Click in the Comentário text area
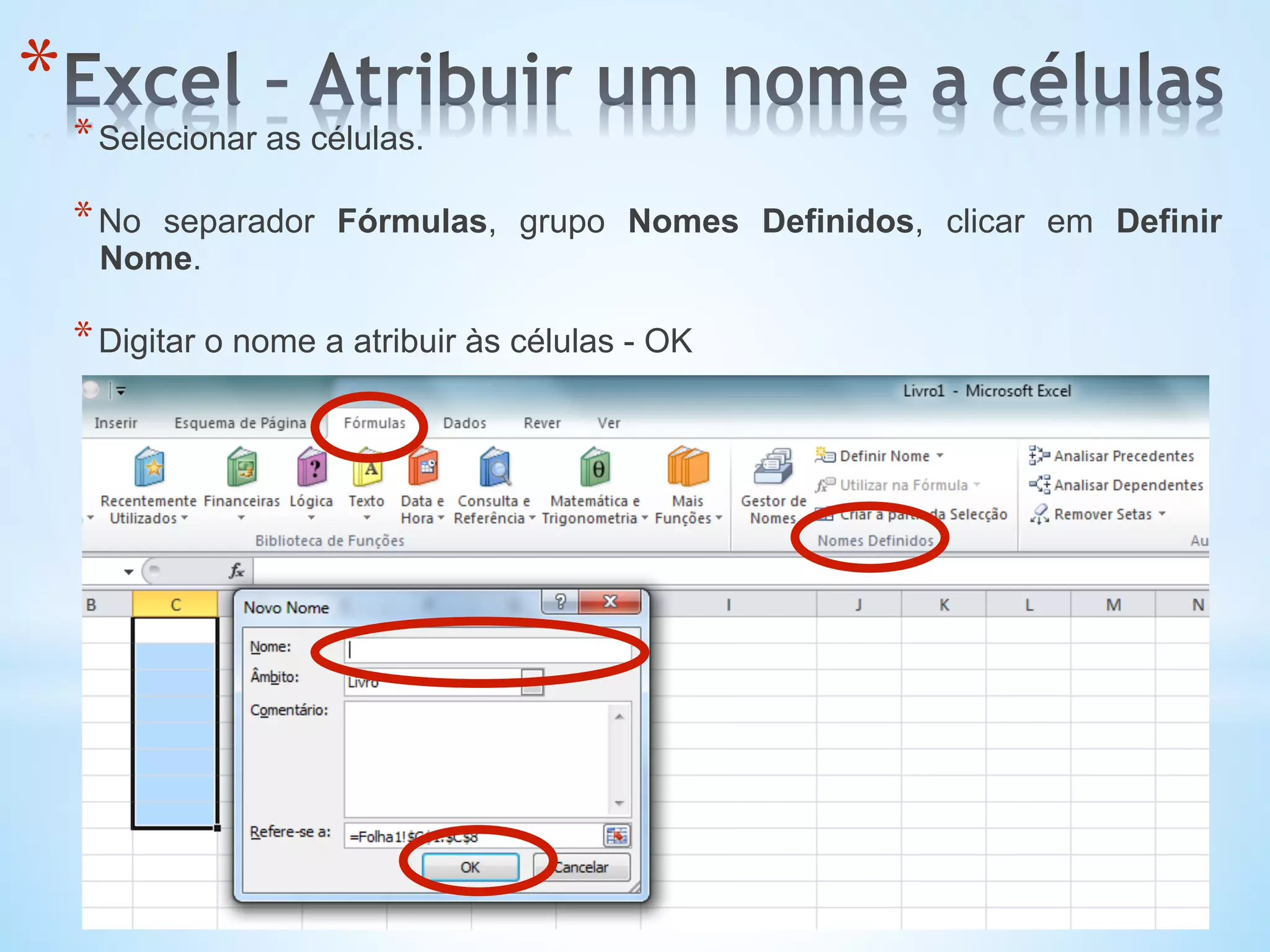The height and width of the screenshot is (952, 1270). click(477, 759)
